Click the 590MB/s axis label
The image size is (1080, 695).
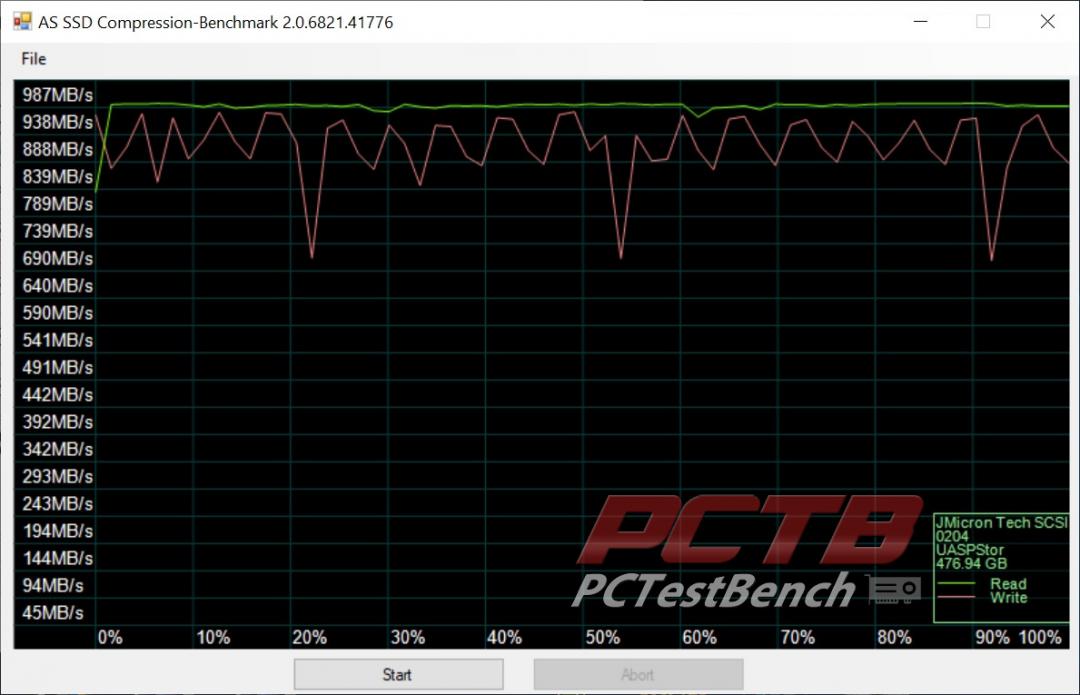[x=57, y=313]
